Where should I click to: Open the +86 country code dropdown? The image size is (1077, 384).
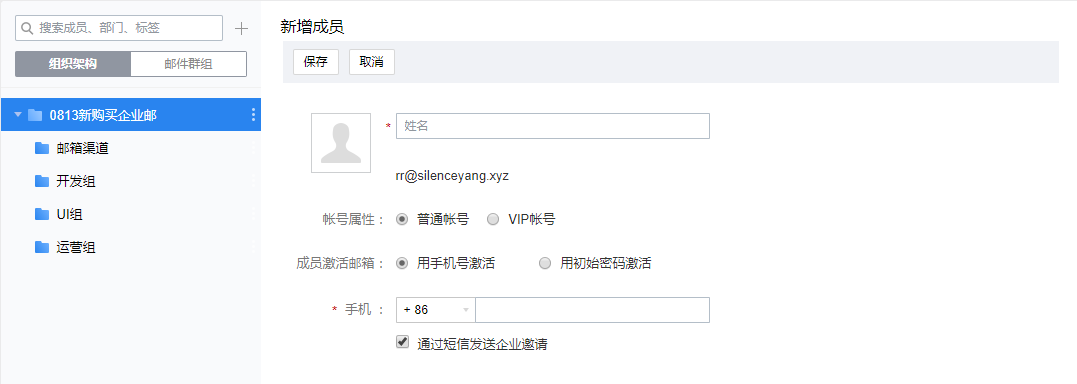pos(435,310)
